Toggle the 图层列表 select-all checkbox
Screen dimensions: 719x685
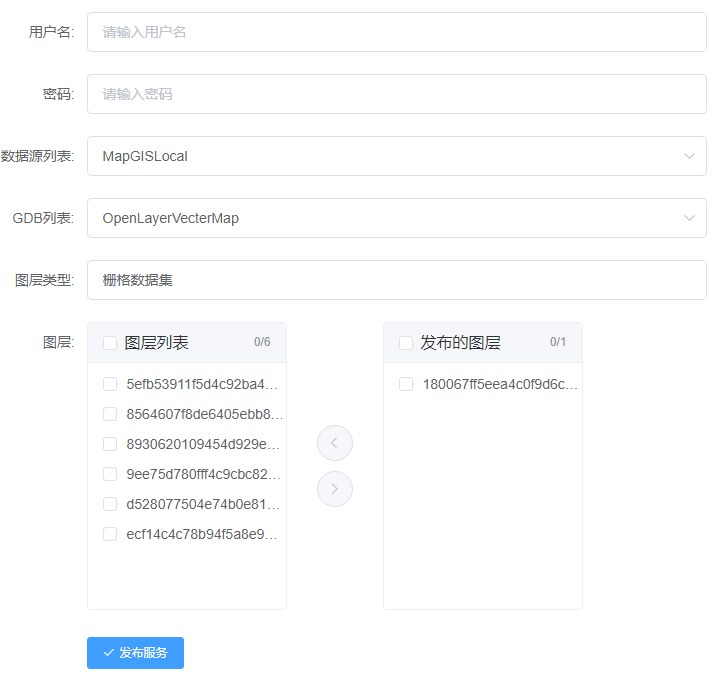pyautogui.click(x=110, y=343)
